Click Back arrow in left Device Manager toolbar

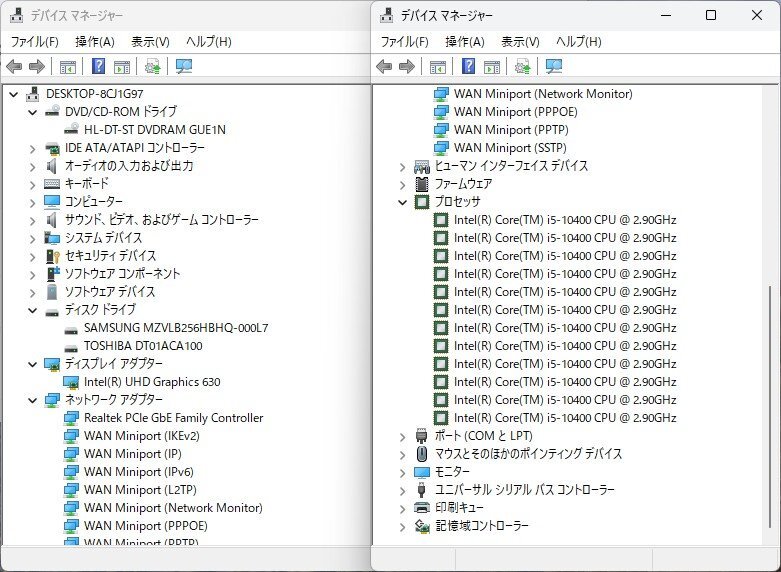(14, 66)
